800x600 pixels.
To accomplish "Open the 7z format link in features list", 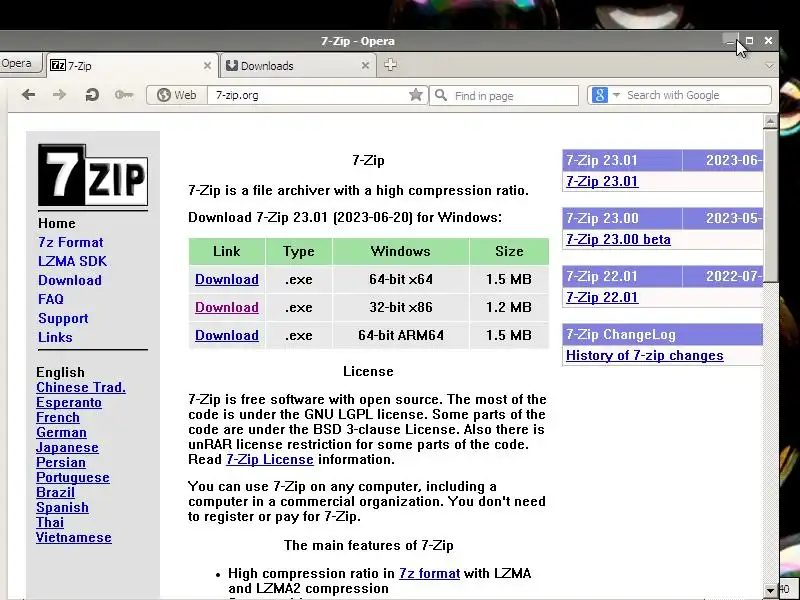I will 429,573.
